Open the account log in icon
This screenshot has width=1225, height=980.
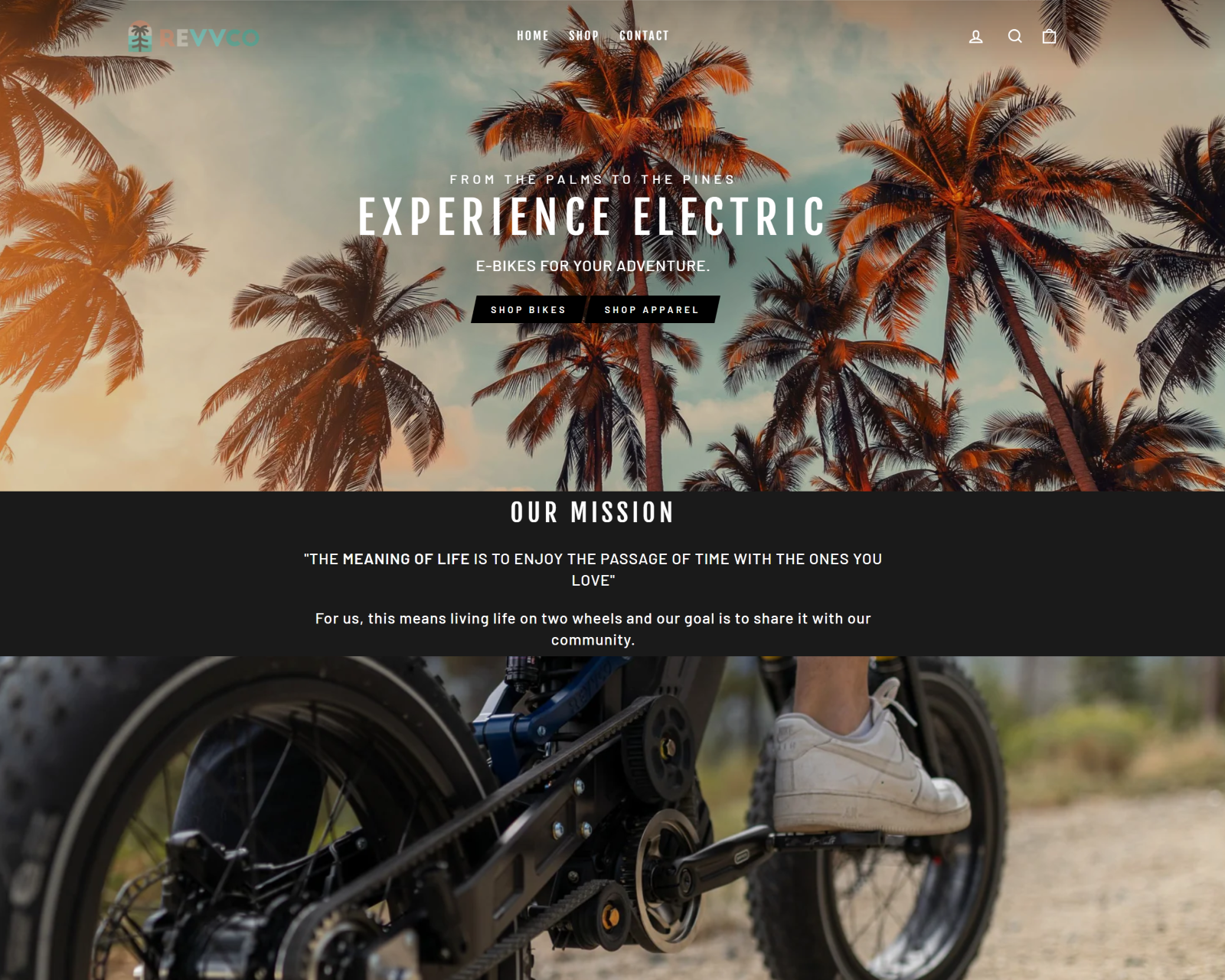975,36
